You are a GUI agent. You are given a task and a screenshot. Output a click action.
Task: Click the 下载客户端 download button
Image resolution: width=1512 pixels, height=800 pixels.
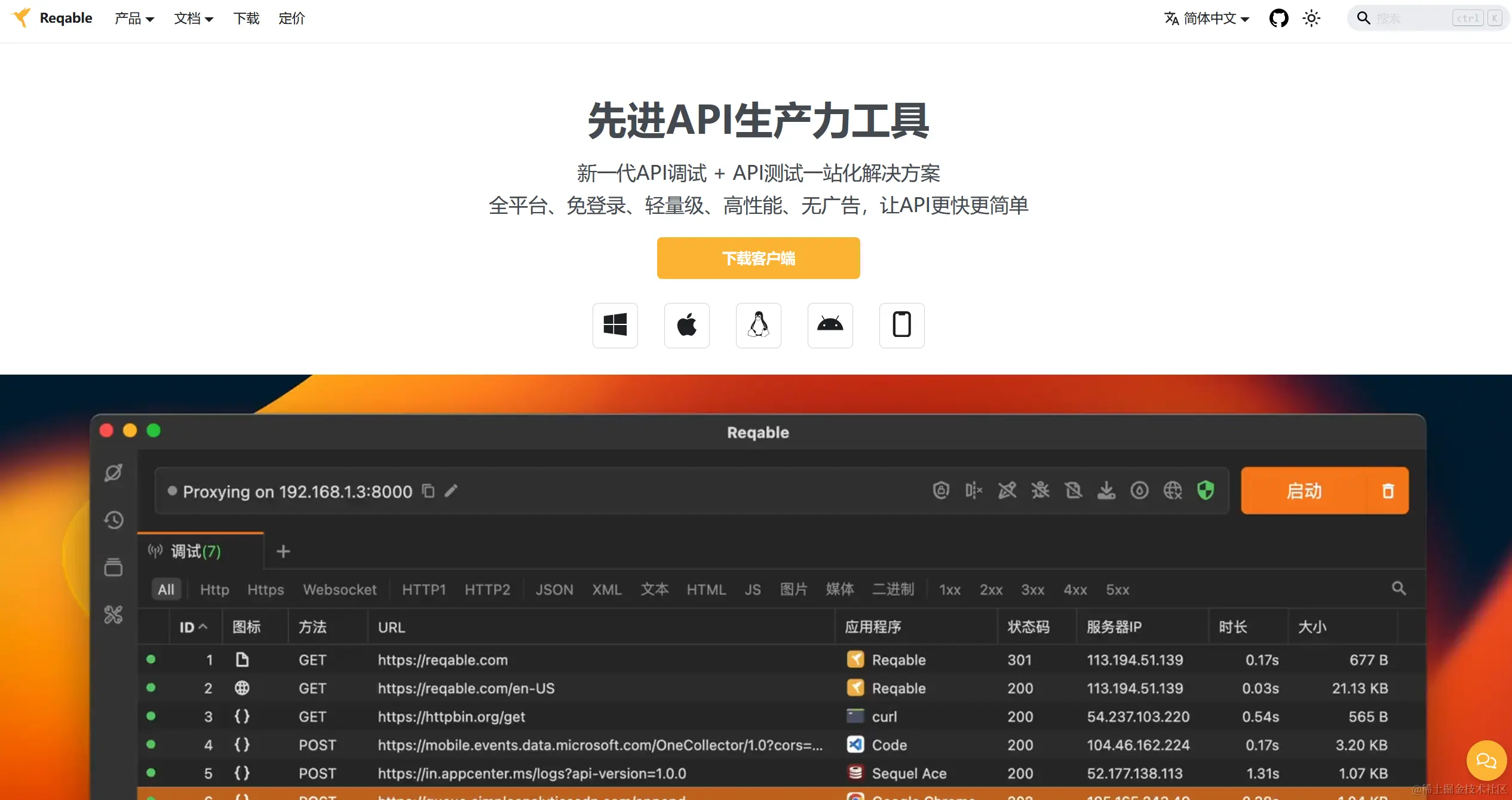(757, 258)
